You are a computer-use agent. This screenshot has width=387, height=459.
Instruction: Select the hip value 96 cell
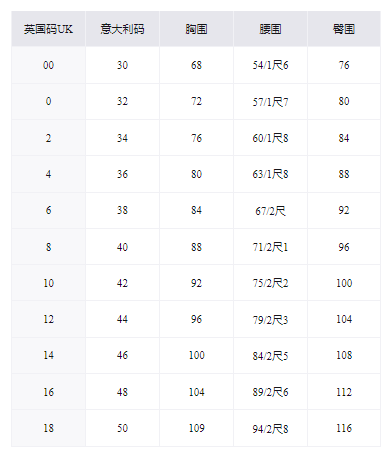pyautogui.click(x=344, y=247)
